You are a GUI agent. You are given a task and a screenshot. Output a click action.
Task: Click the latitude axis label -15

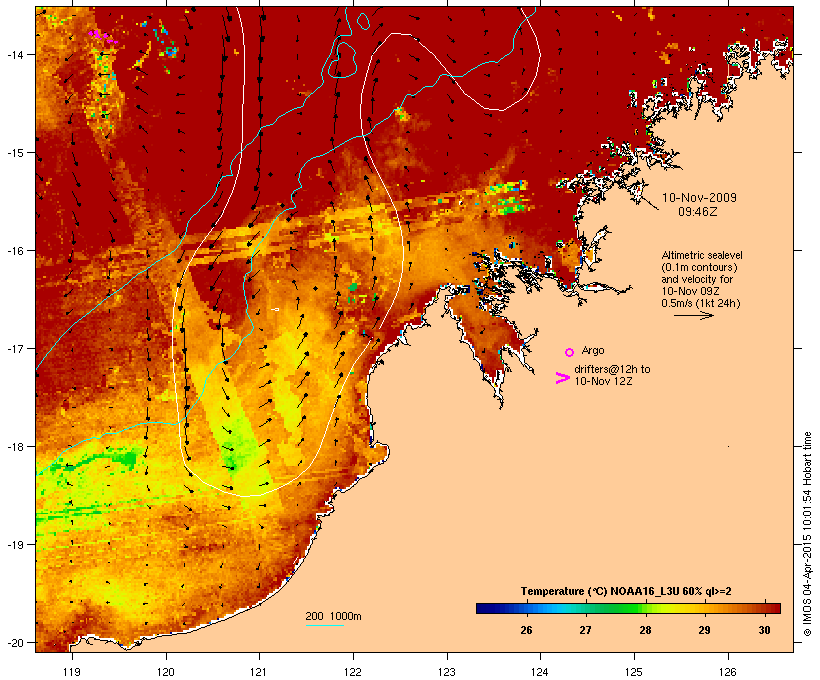[x=15, y=153]
